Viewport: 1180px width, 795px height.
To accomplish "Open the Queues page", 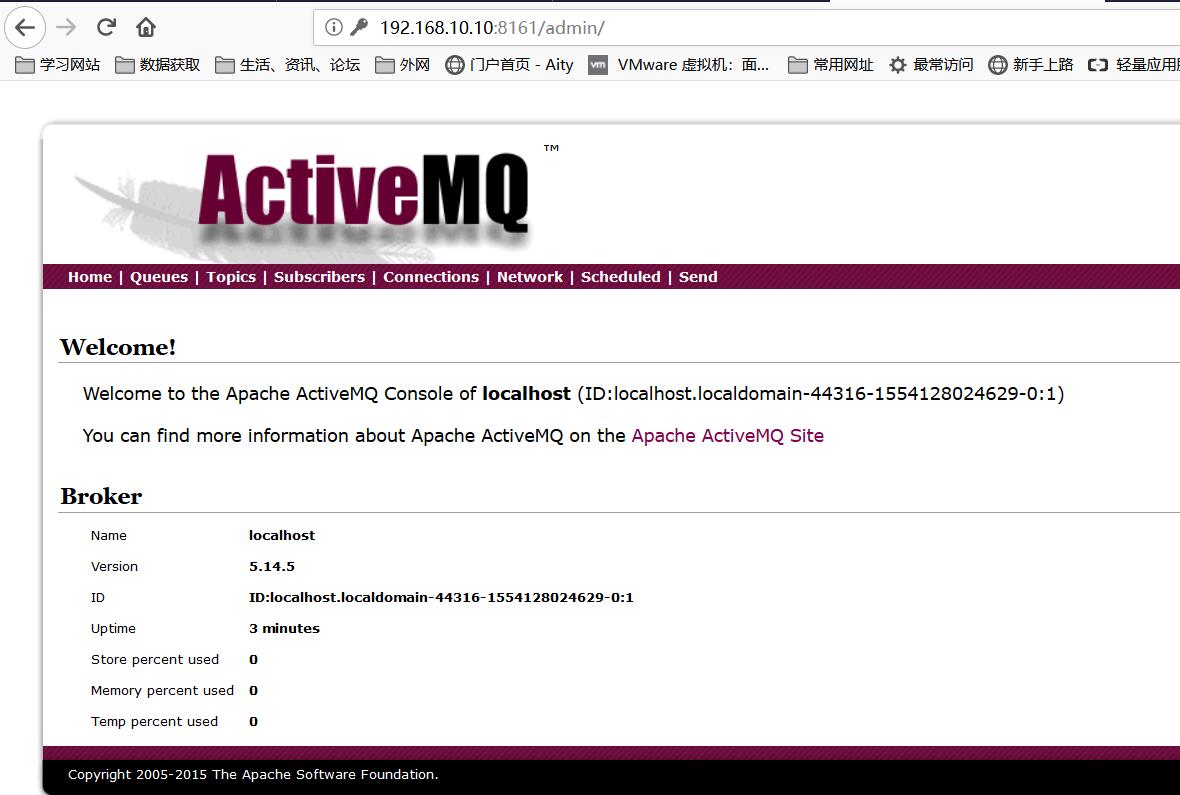I will click(x=159, y=277).
